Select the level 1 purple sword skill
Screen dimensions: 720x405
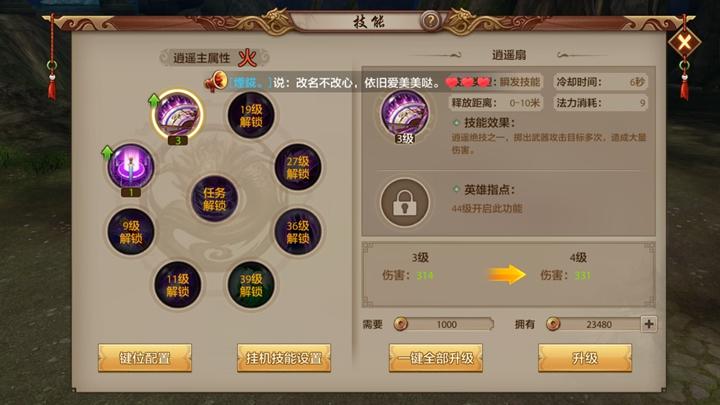pyautogui.click(x=130, y=166)
